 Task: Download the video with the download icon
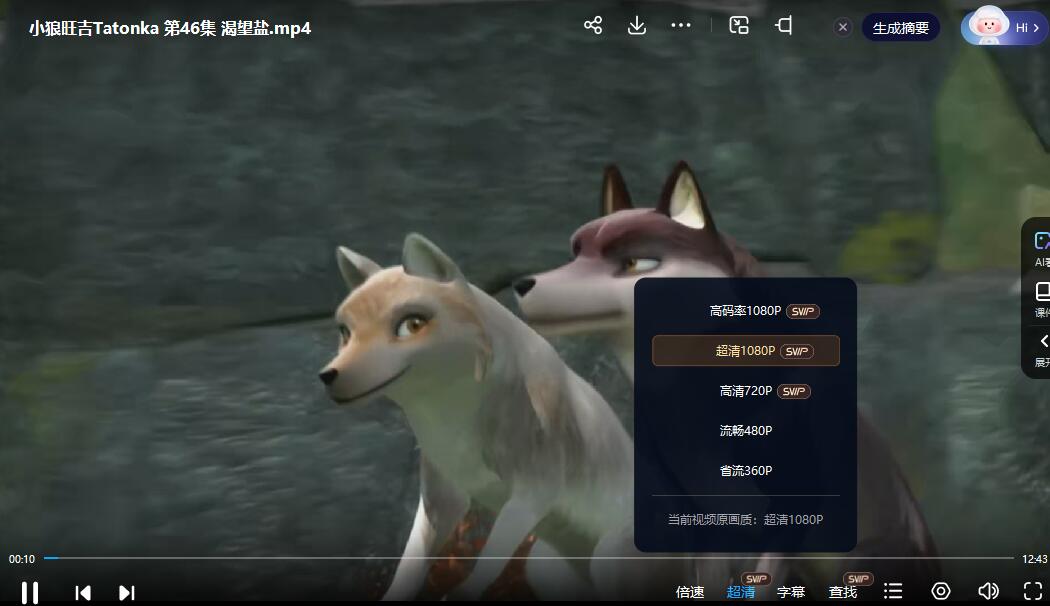point(637,25)
